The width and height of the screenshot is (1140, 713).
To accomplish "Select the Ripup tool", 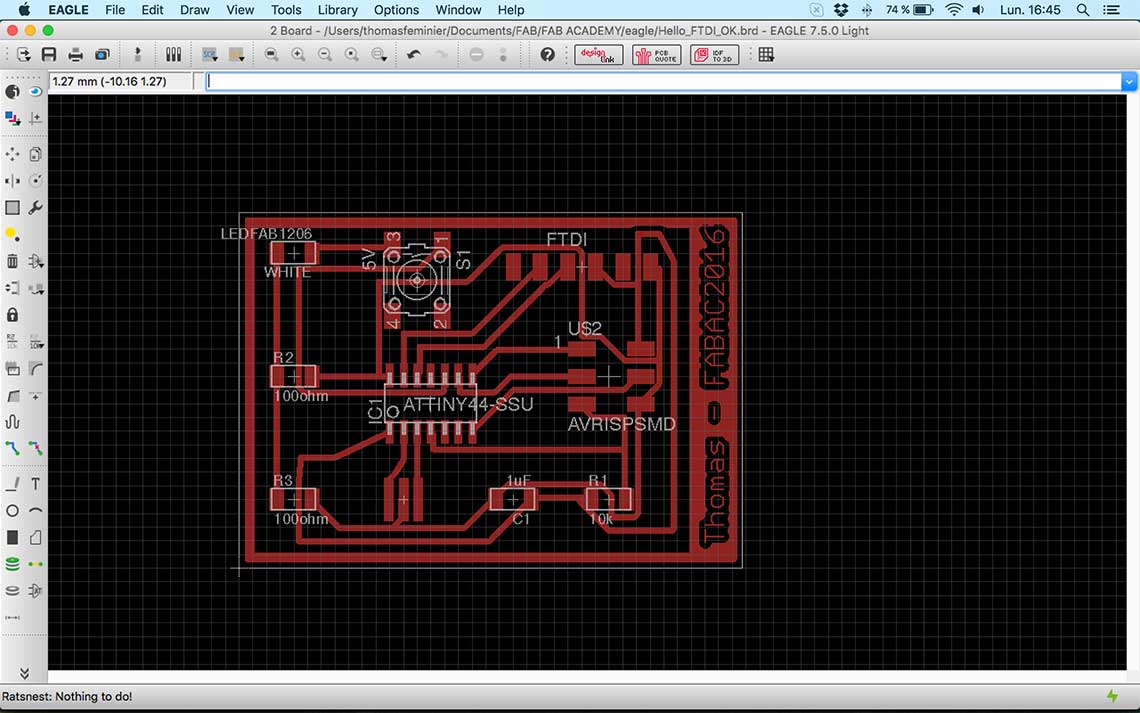I will pos(35,448).
